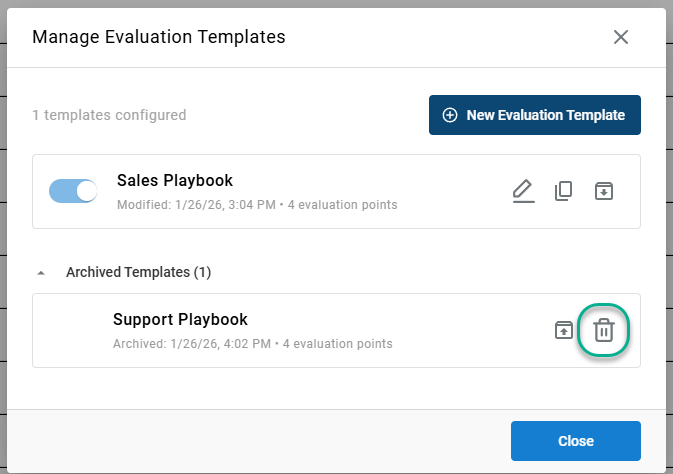Archive the Sales Playbook template
673x474 pixels.
pyautogui.click(x=603, y=190)
